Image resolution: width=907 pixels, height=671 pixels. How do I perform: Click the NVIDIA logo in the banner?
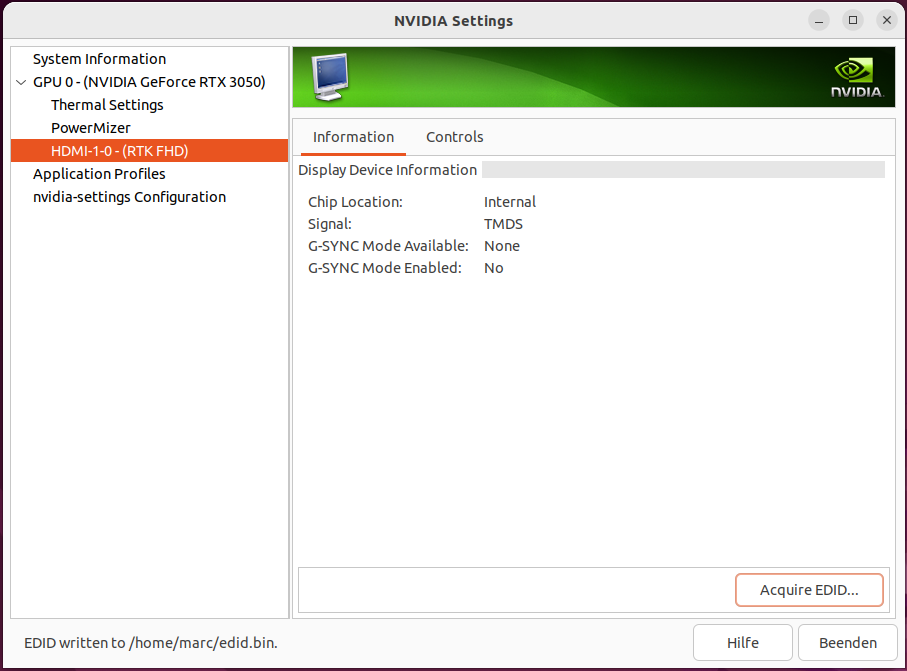coord(856,78)
